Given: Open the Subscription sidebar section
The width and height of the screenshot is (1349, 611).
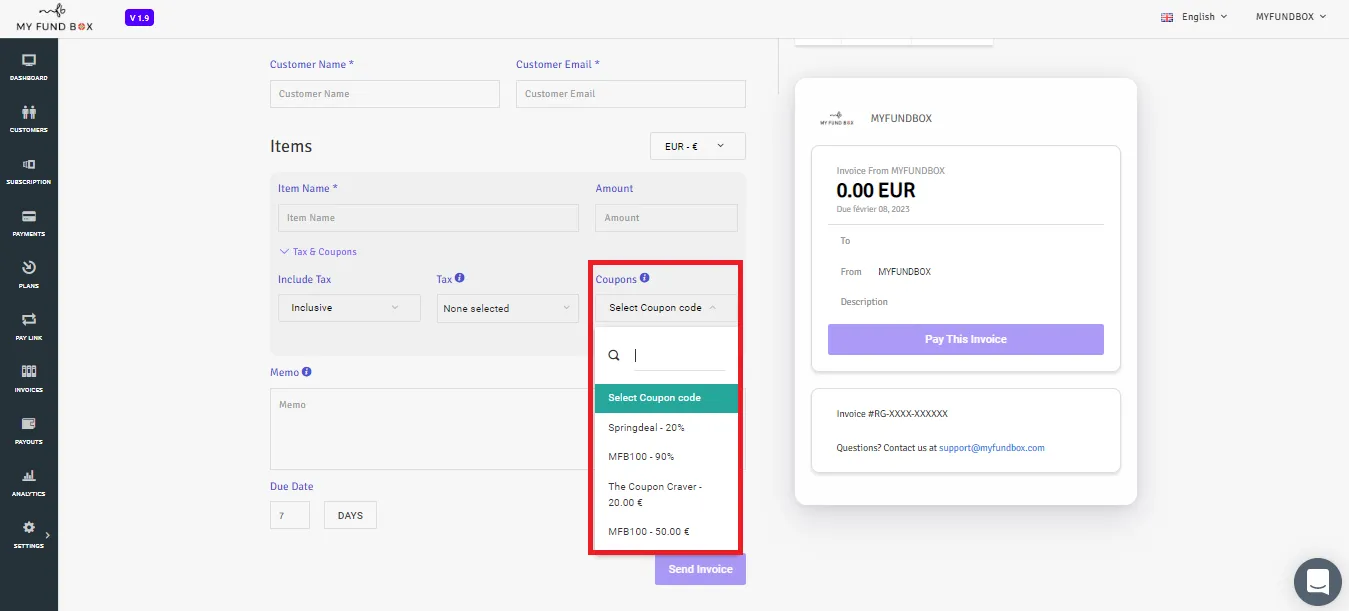Looking at the screenshot, I should click(29, 170).
